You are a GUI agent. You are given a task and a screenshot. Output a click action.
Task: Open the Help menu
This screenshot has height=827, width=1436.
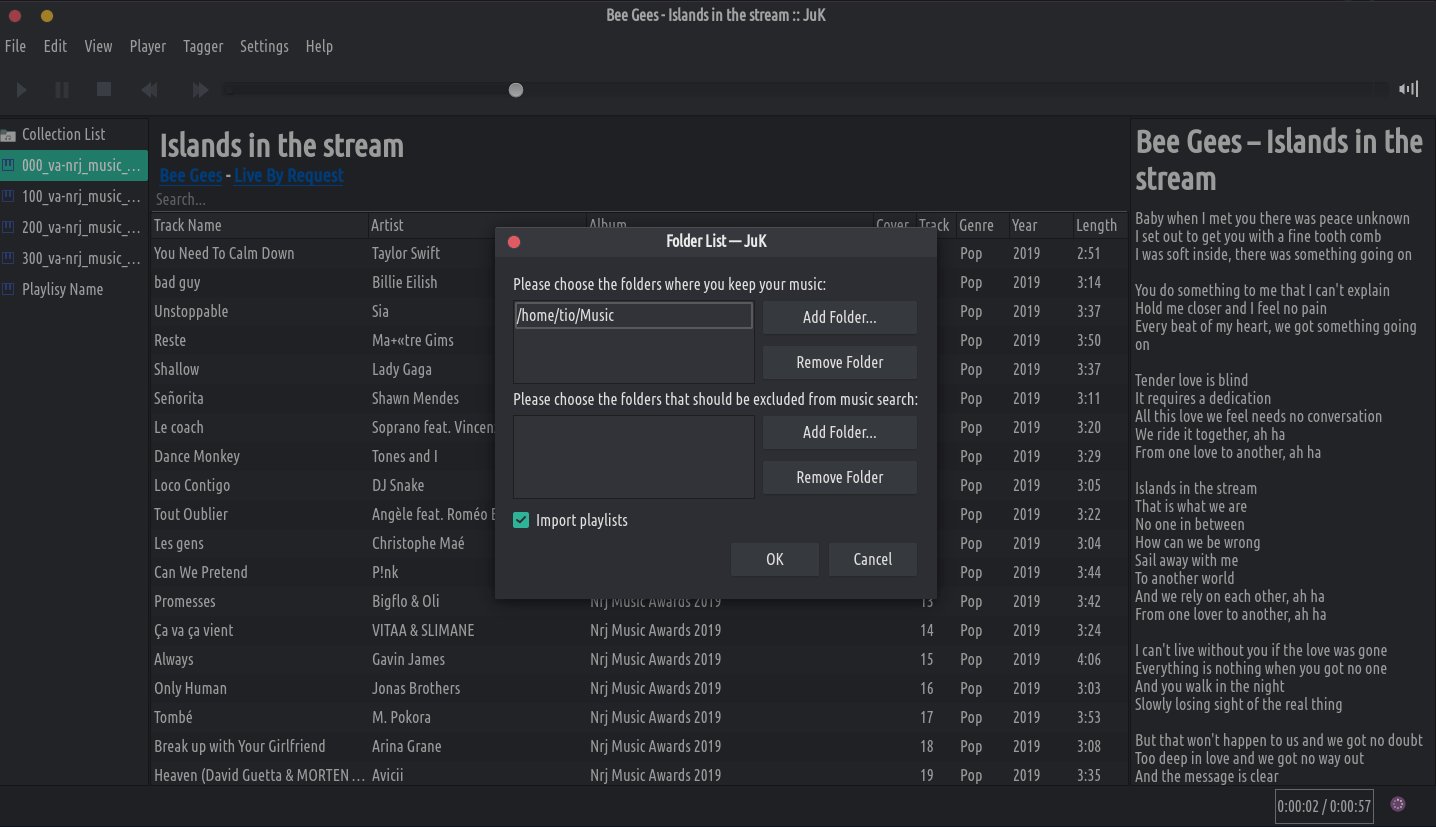point(319,46)
